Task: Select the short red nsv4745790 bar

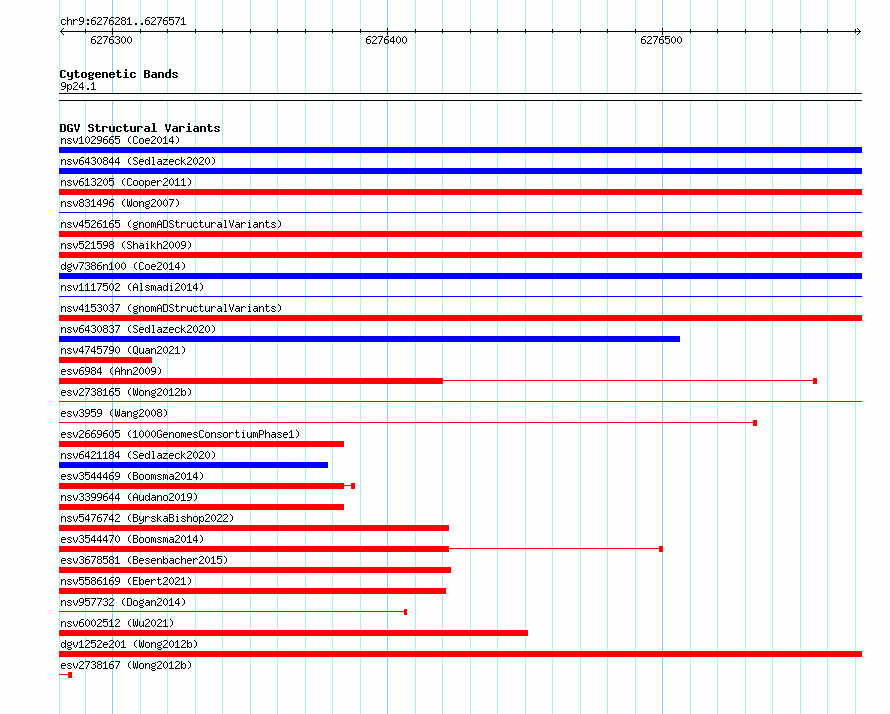Action: click(x=106, y=360)
